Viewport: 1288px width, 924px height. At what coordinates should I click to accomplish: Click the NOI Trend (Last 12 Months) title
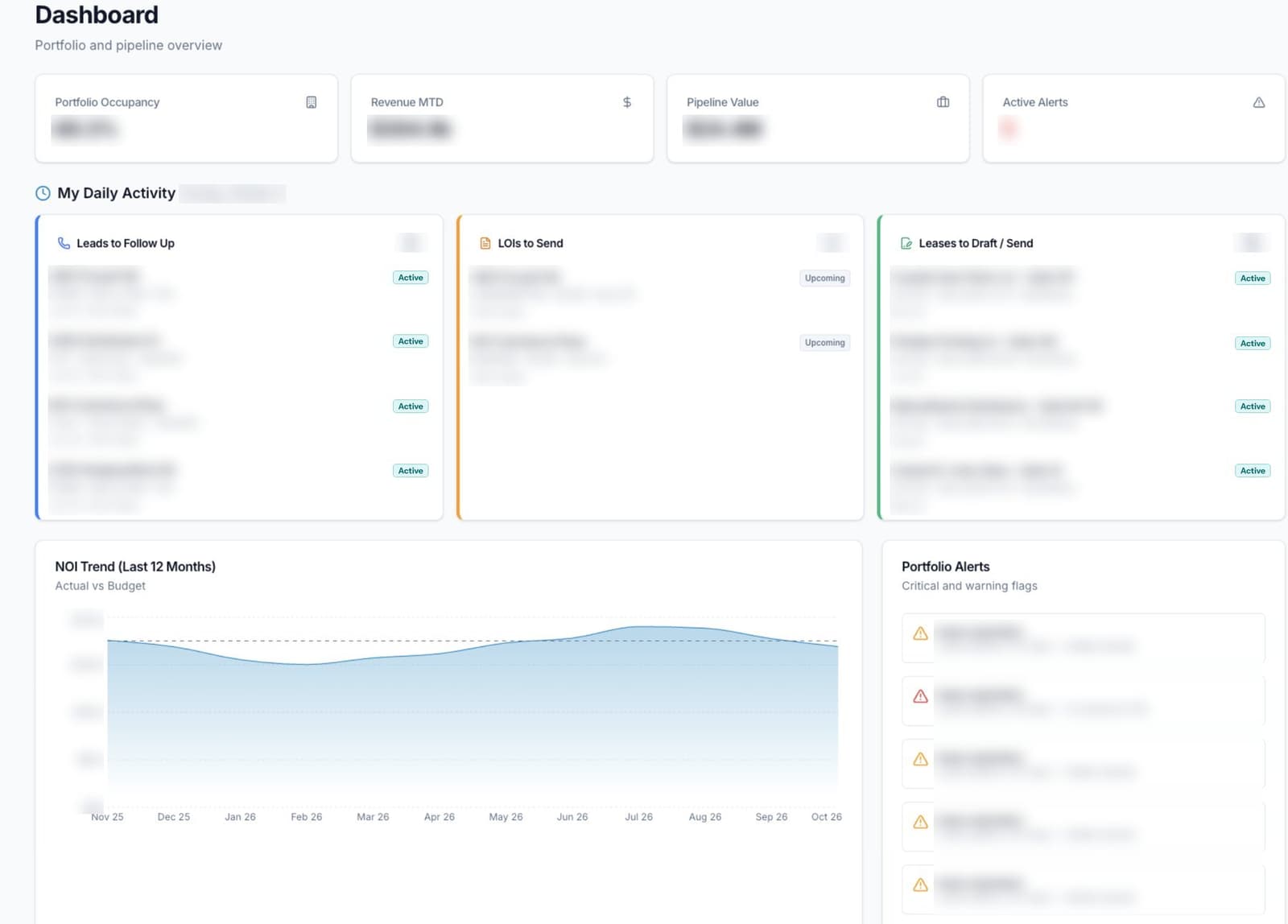coord(135,567)
